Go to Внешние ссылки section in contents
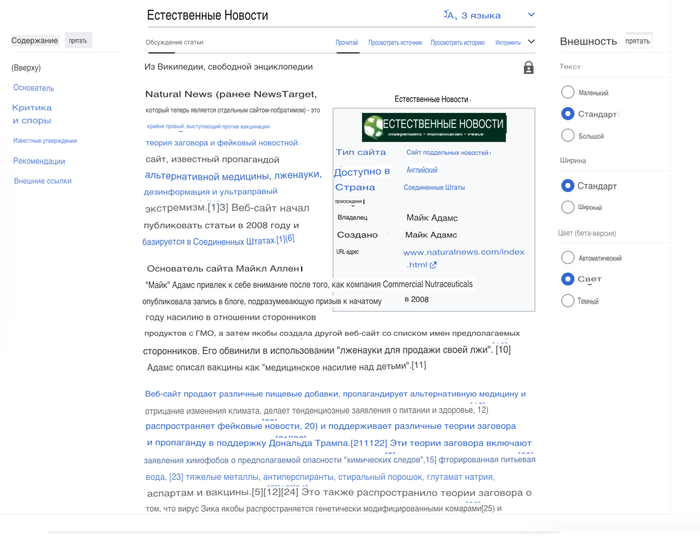 tap(42, 181)
